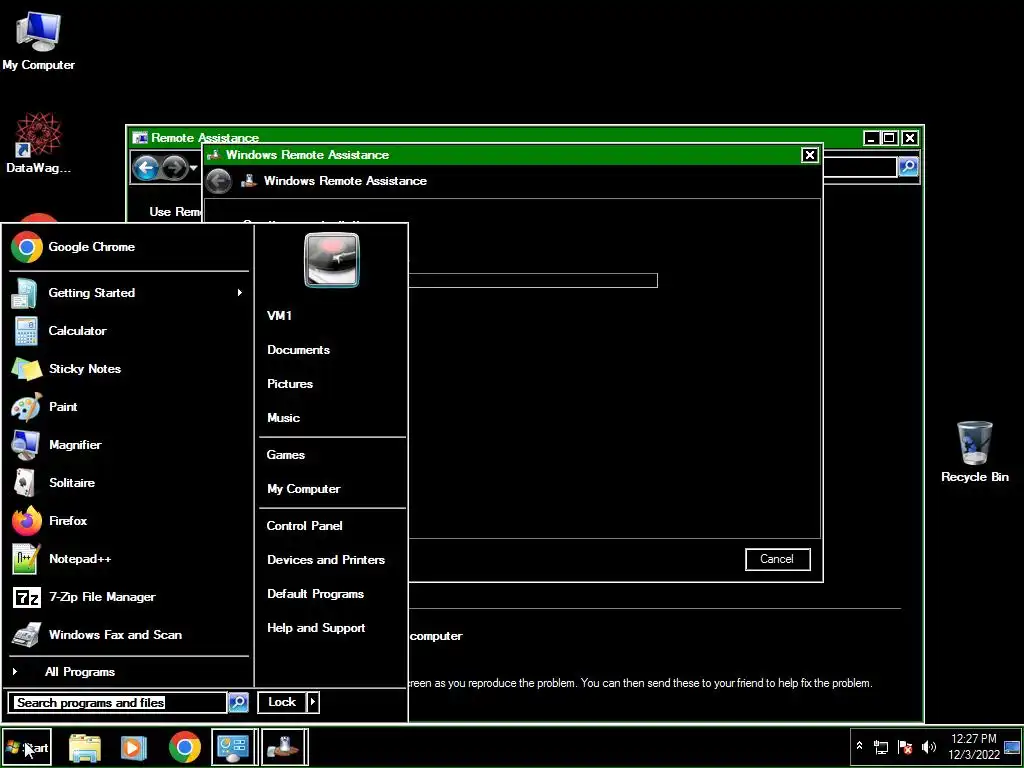Click the Getting Started icon
This screenshot has width=1024, height=768.
26,293
